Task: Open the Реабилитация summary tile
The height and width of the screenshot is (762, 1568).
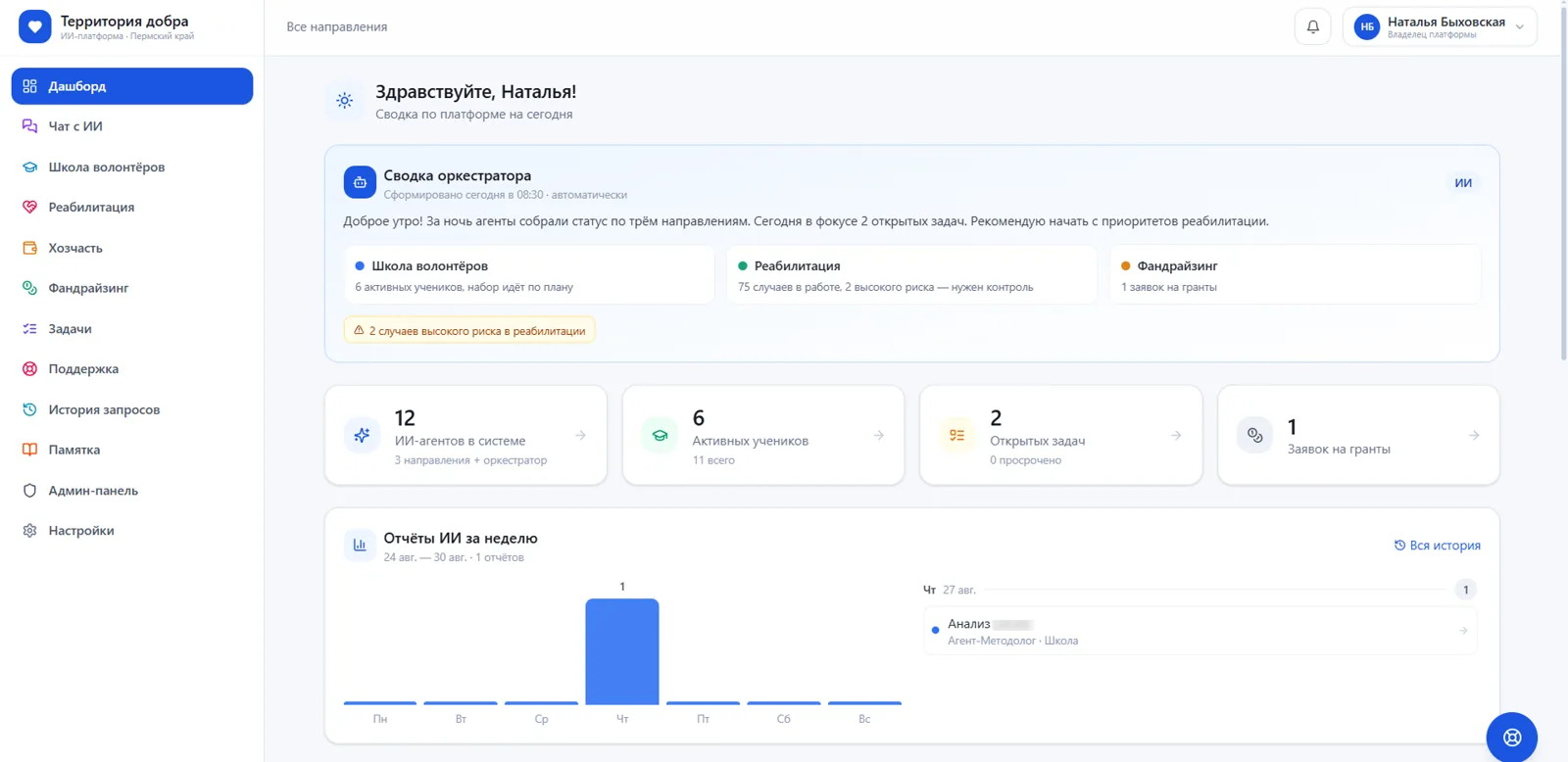Action: click(x=911, y=275)
